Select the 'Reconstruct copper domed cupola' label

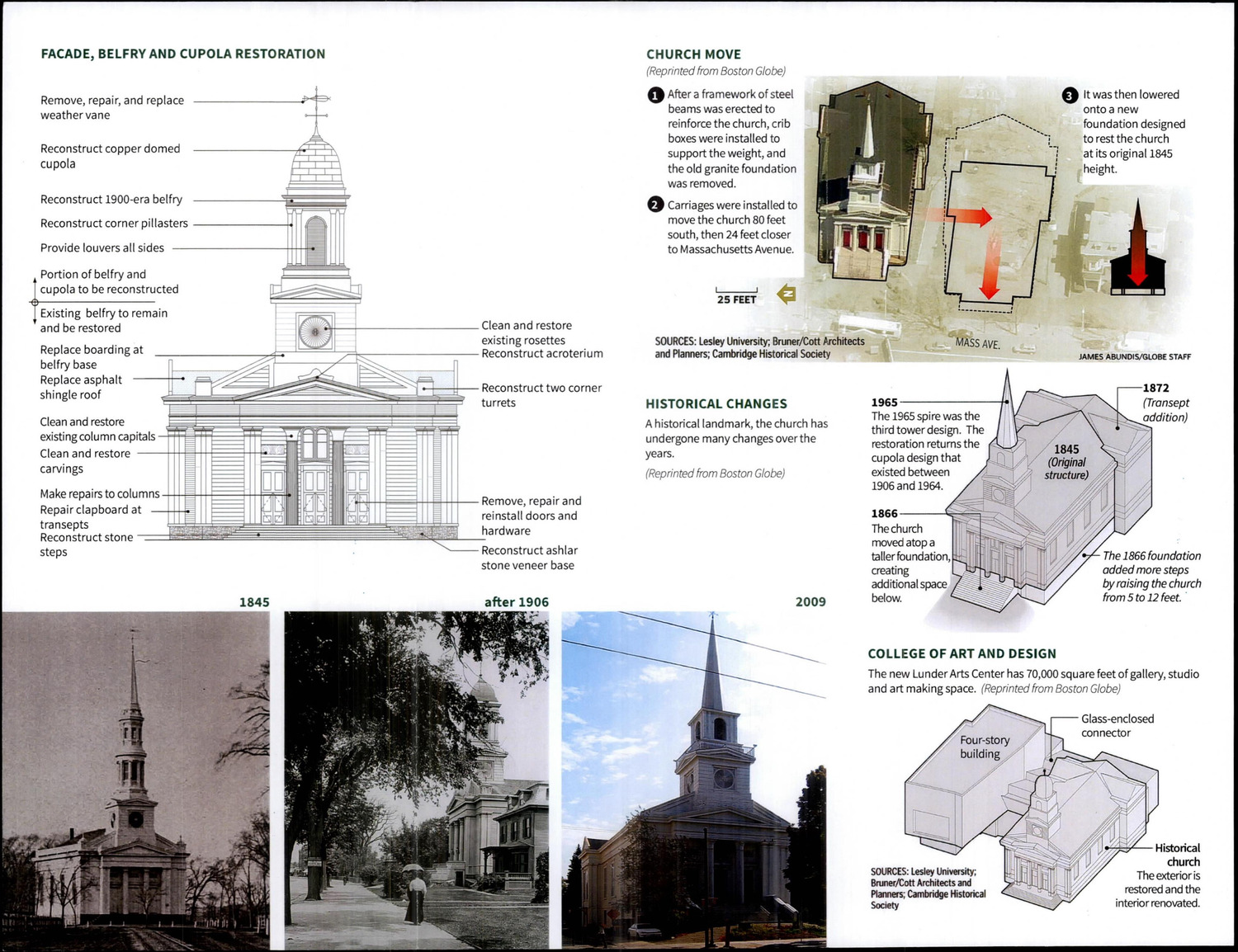(110, 156)
